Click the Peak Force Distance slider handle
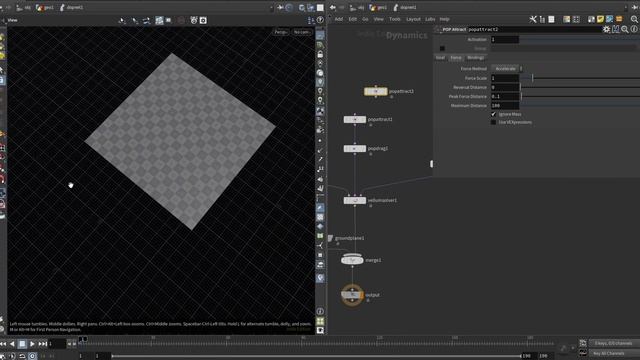Screen dimensions: 640x360 click(521, 96)
